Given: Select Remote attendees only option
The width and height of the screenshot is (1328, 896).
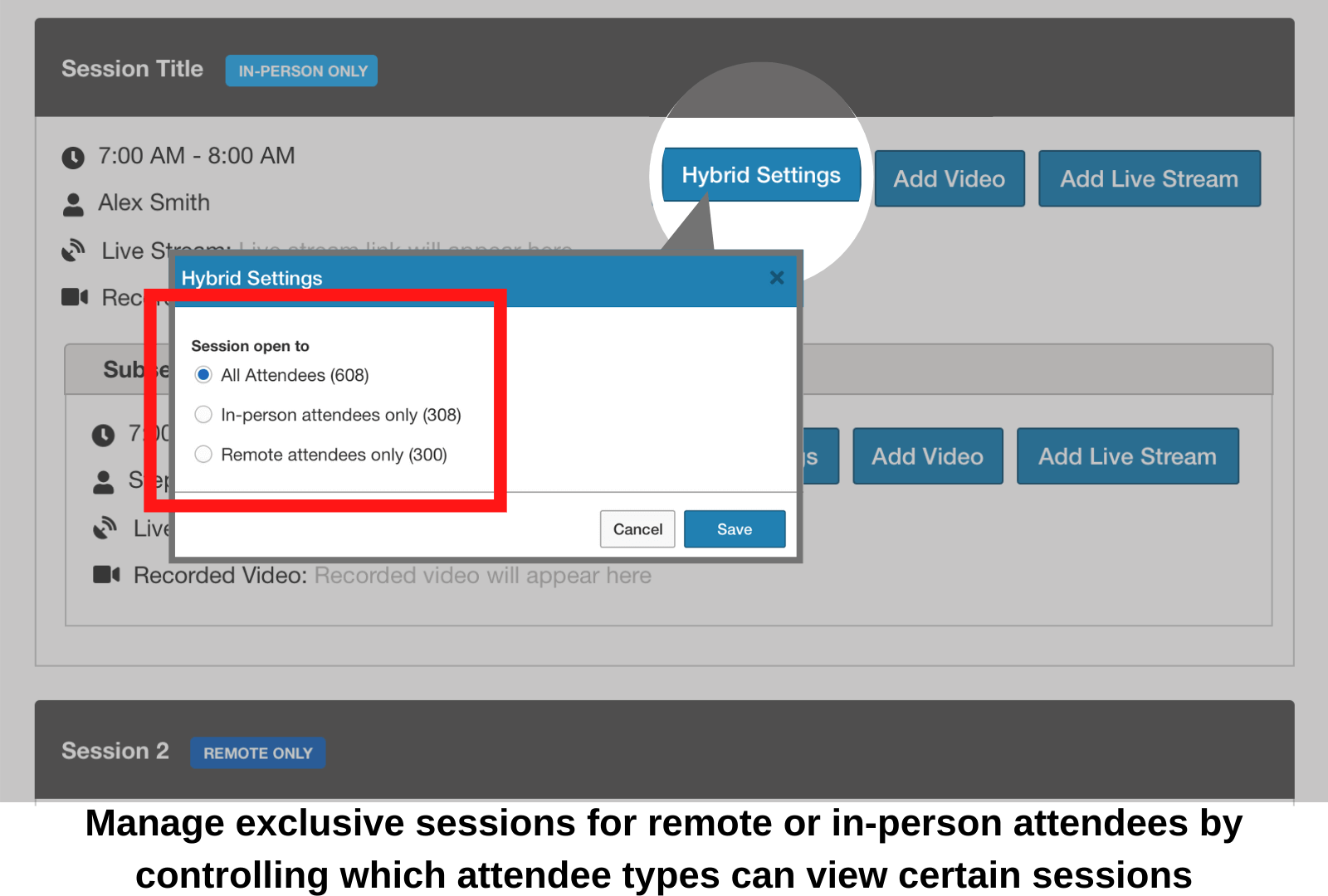Looking at the screenshot, I should click(x=203, y=454).
